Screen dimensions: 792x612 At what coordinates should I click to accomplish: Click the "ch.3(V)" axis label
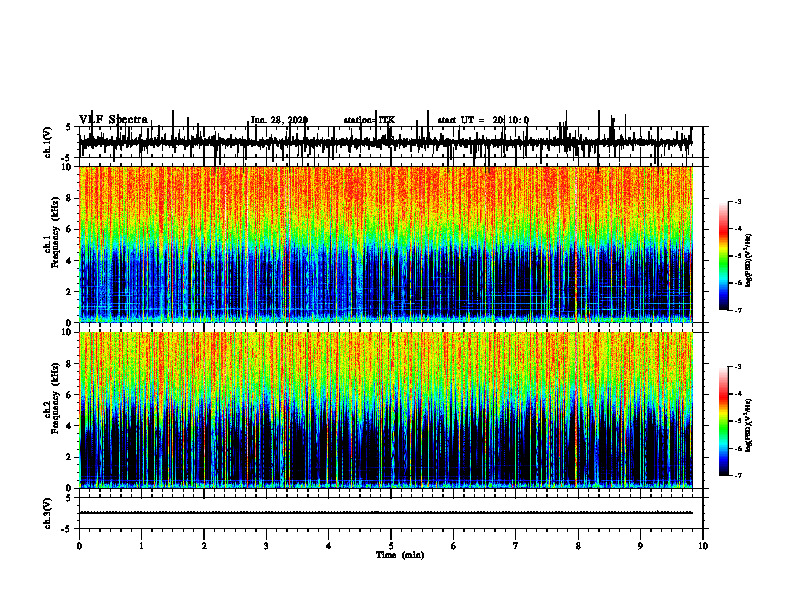(47, 513)
